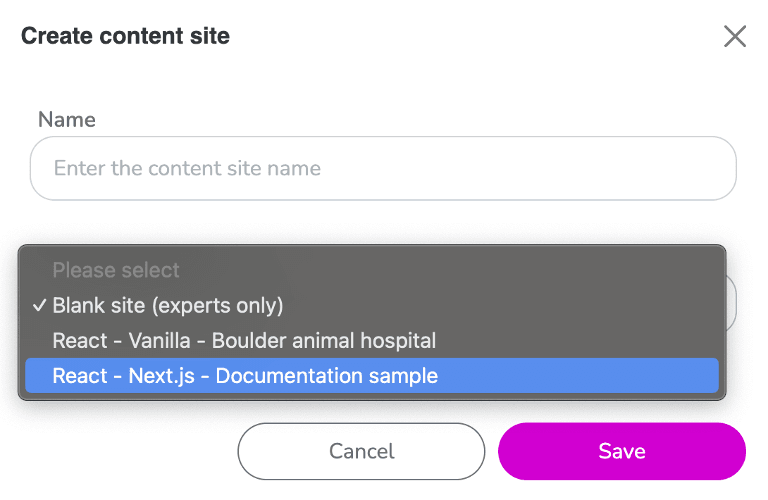Click into the Name input field
The width and height of the screenshot is (768, 500).
point(383,168)
